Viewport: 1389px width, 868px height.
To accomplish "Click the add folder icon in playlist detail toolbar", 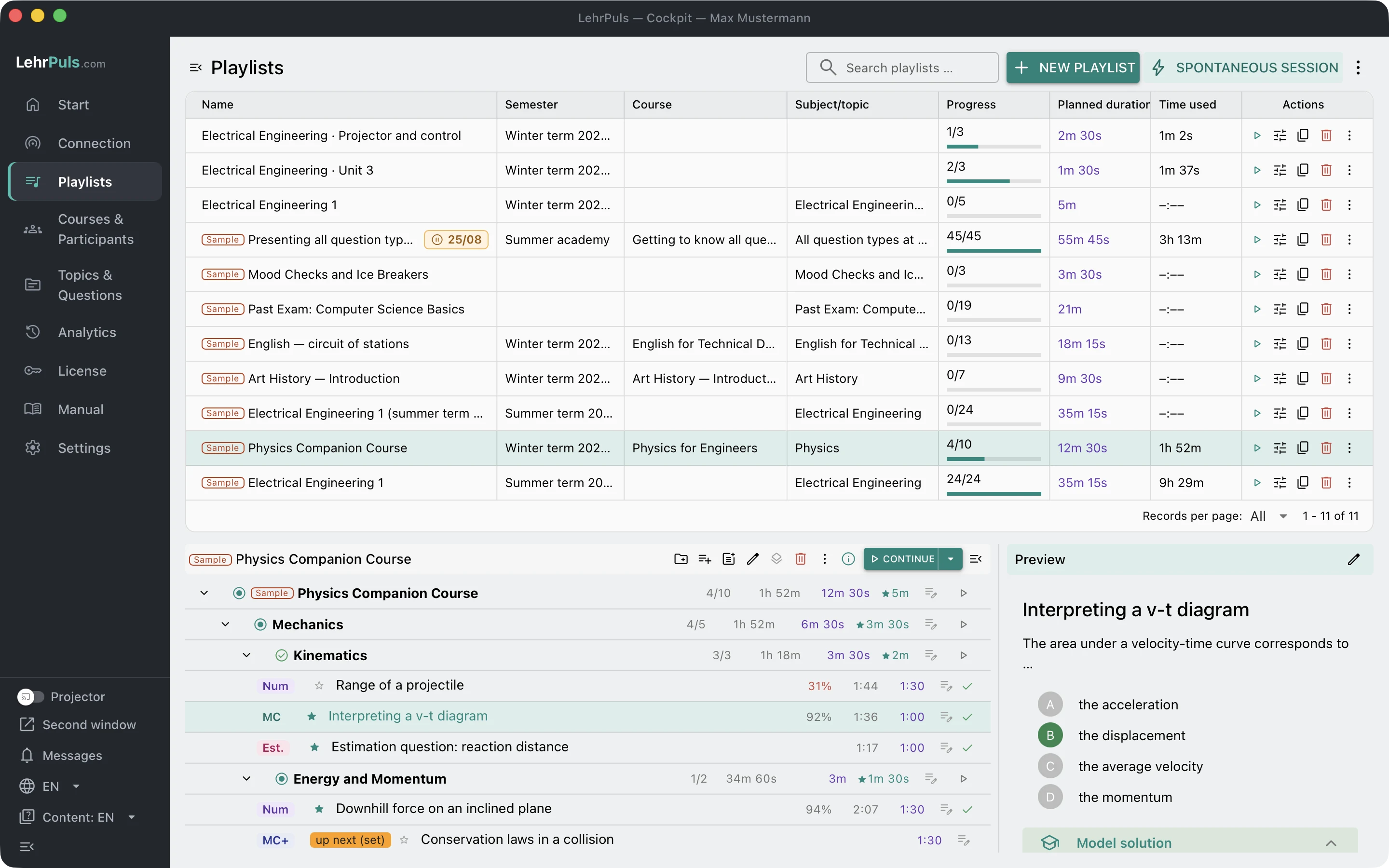I will click(x=681, y=558).
